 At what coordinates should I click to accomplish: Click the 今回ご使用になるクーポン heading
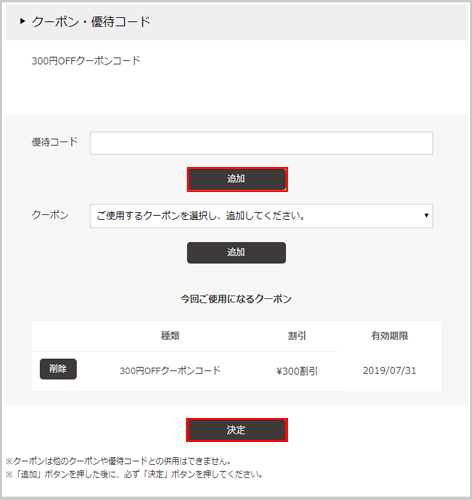(x=236, y=299)
